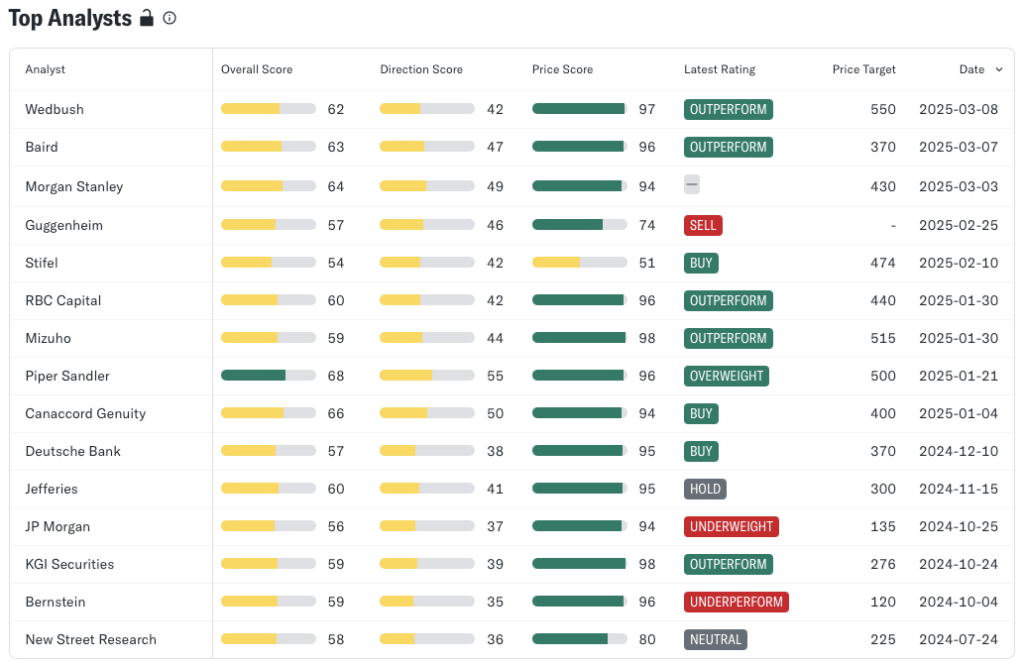Click KGI Securities' OUTPERFORM rating badge

(x=728, y=564)
